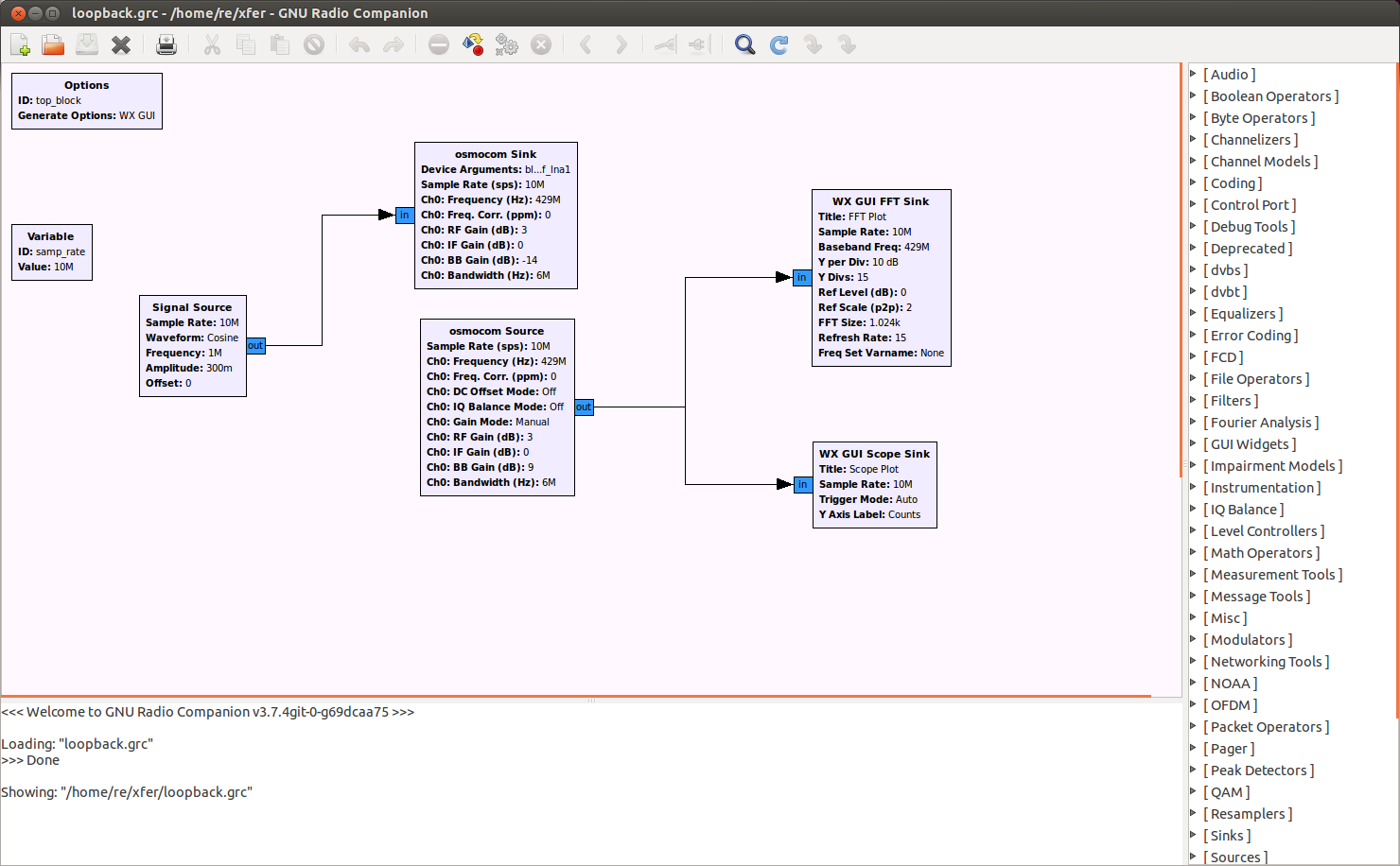Viewport: 1400px width, 866px height.
Task: Select the osmocom Source block
Action: 498,407
